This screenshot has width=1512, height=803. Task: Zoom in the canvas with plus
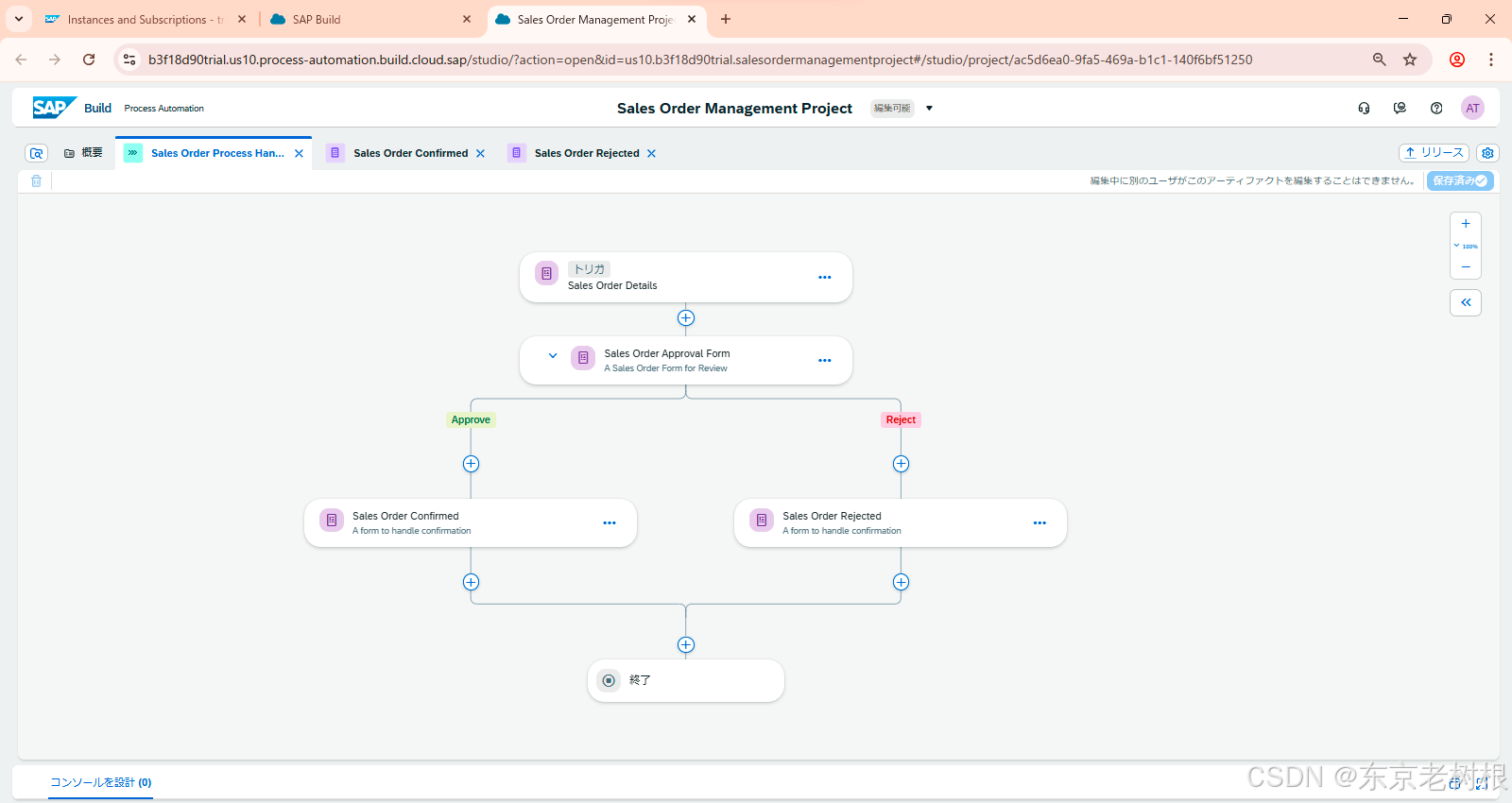pyautogui.click(x=1466, y=224)
